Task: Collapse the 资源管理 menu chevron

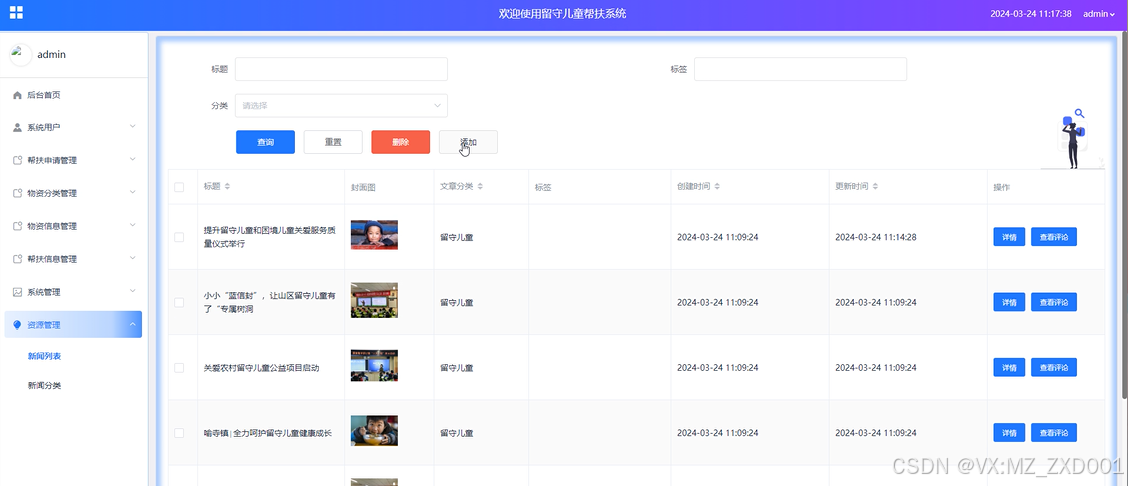Action: click(132, 324)
